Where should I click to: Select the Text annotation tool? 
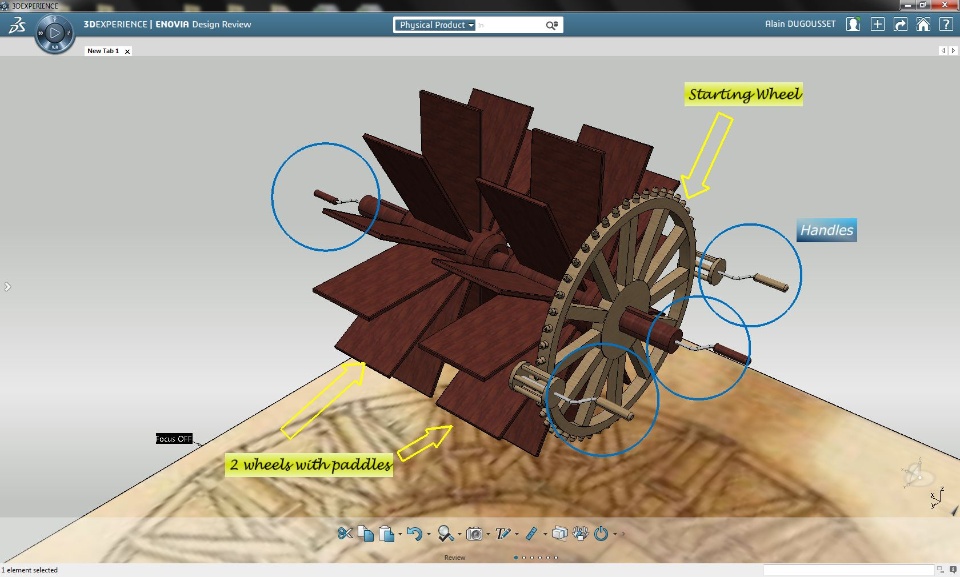[x=503, y=534]
